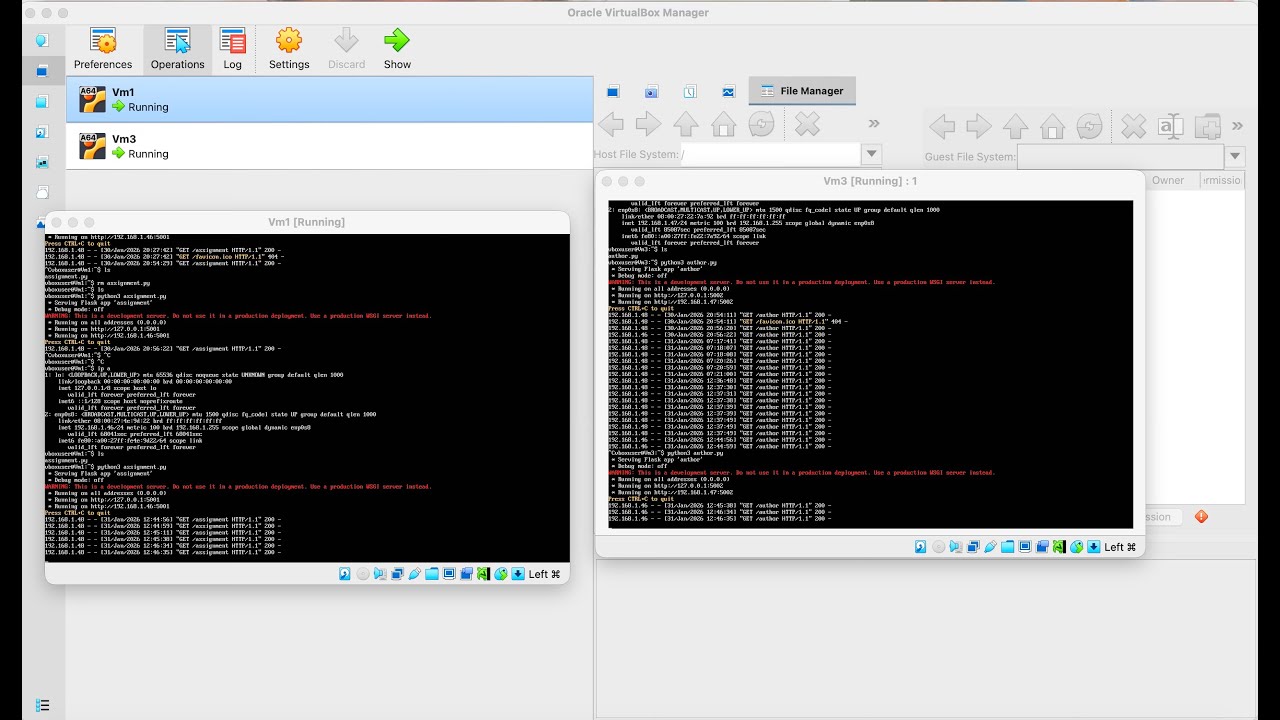
Task: Refresh the host file system pane
Action: coord(761,124)
